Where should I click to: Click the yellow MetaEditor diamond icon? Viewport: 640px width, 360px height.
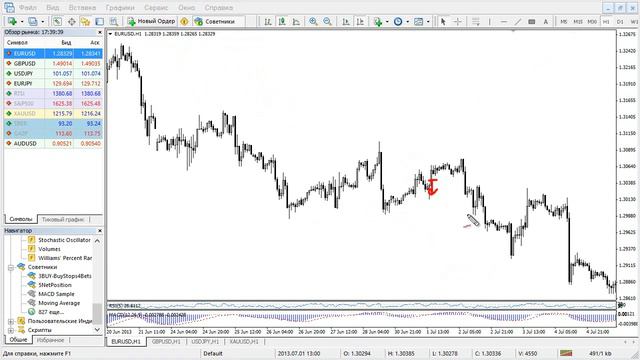click(184, 22)
